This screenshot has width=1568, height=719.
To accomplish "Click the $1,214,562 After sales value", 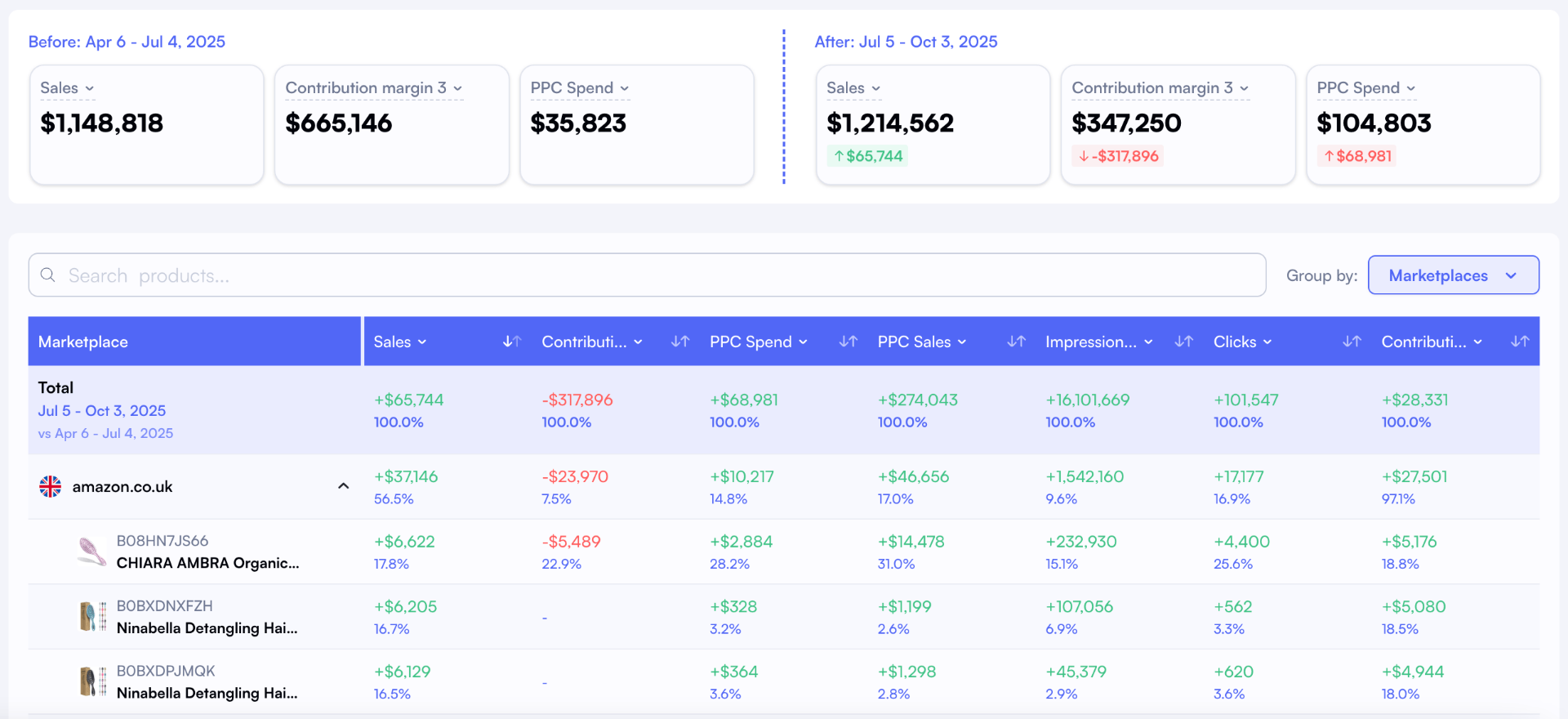I will tap(890, 123).
